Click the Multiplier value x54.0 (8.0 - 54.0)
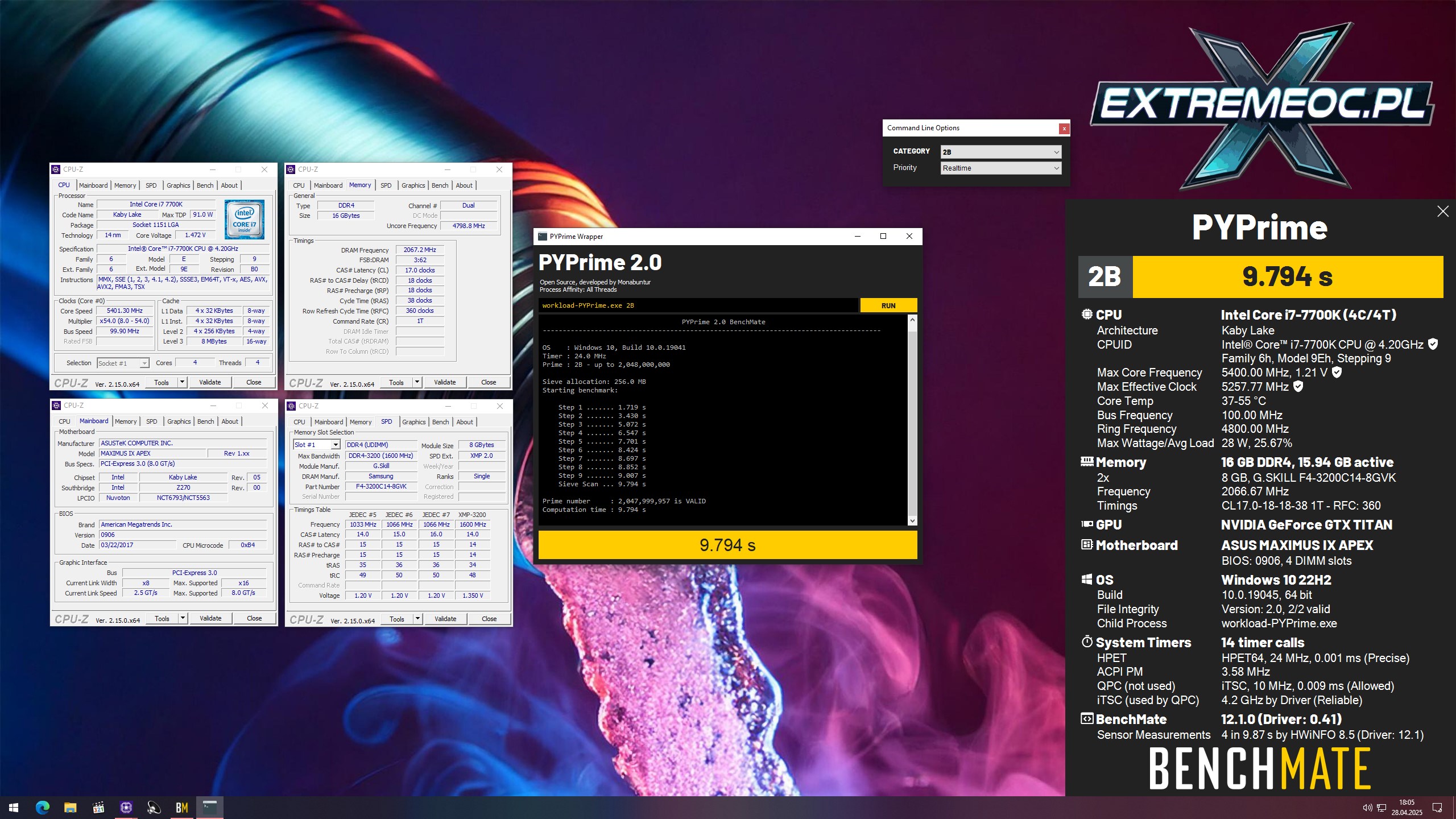The height and width of the screenshot is (819, 1456). coord(125,321)
